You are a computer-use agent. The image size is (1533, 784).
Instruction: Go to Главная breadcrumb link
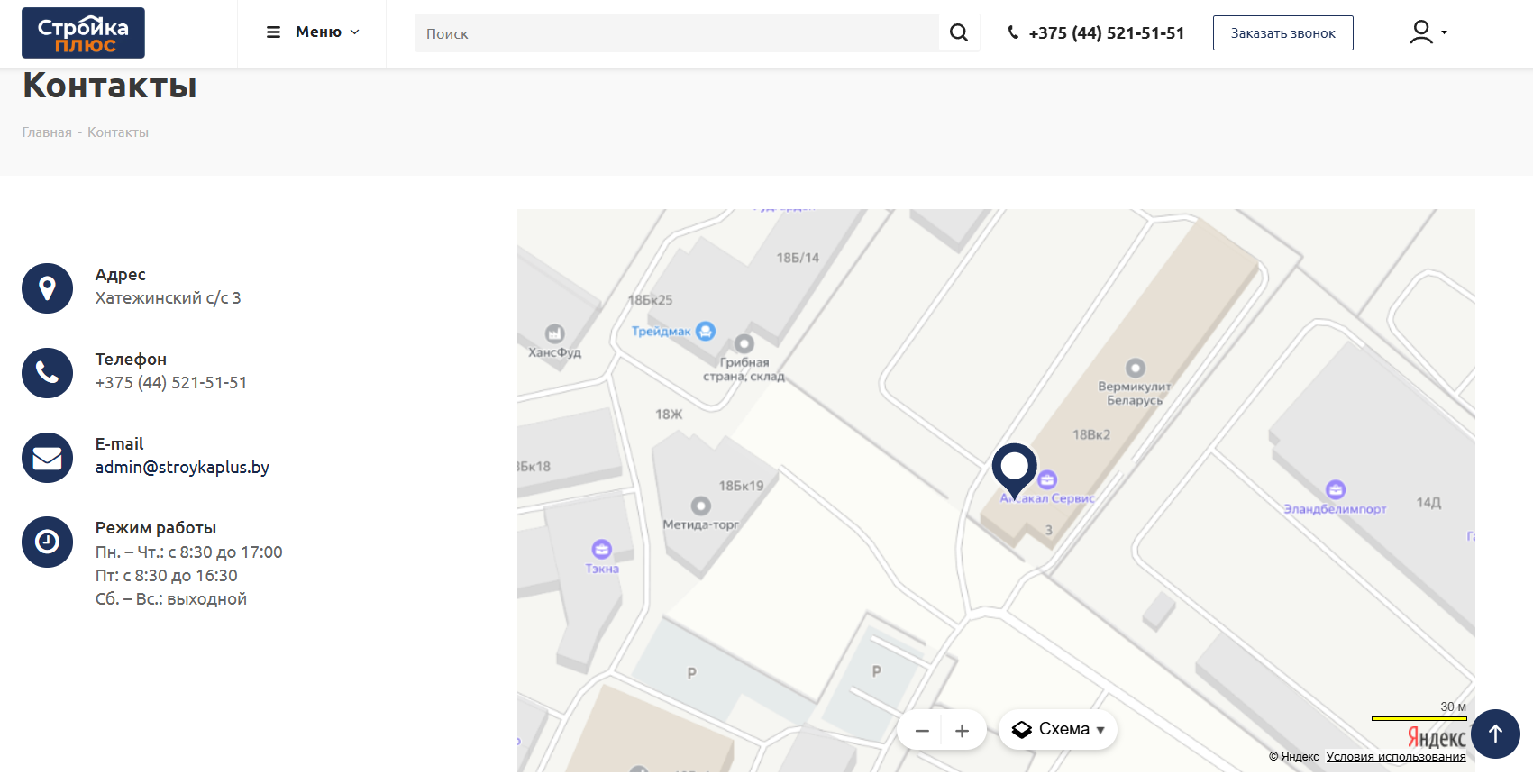pos(47,132)
